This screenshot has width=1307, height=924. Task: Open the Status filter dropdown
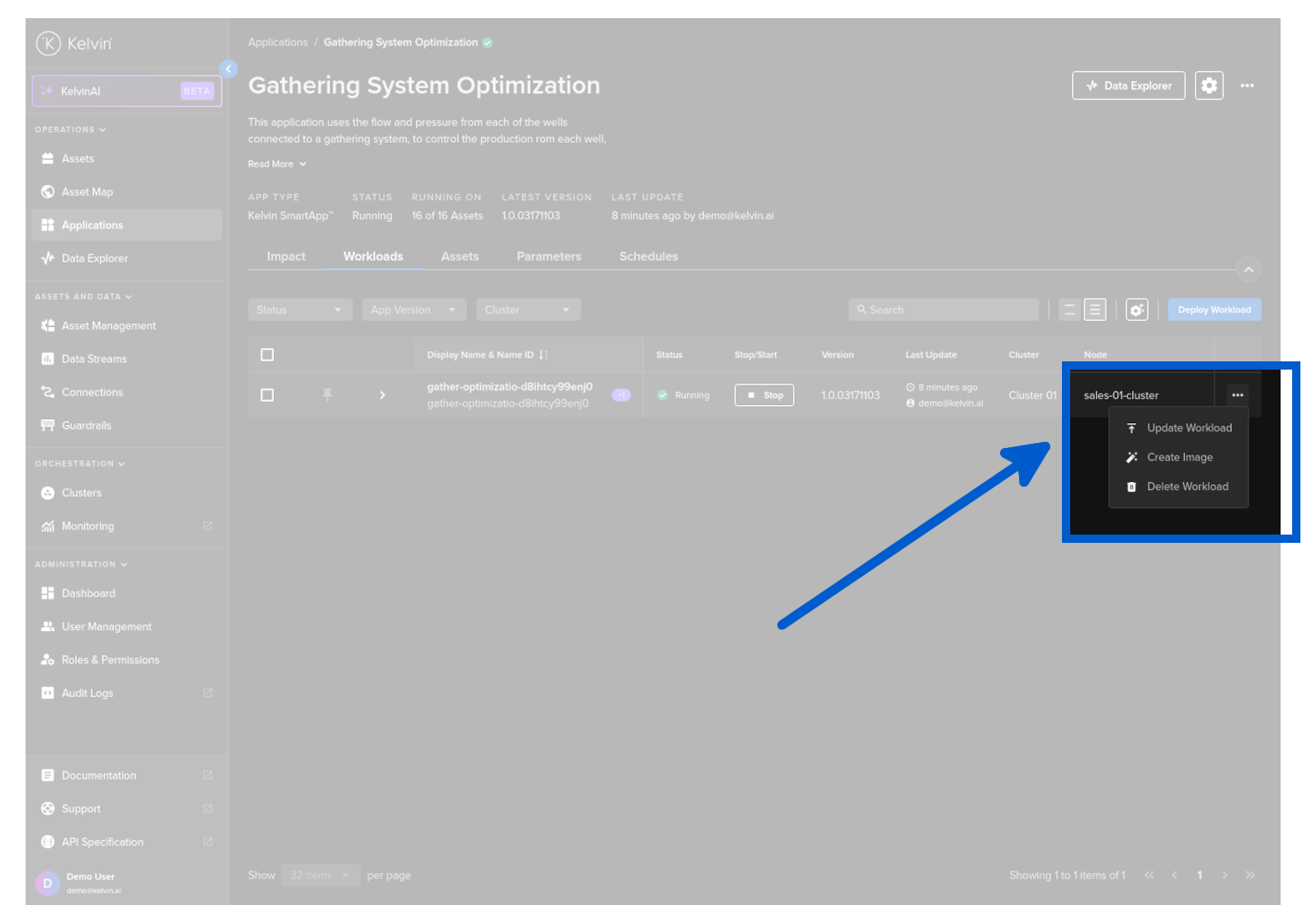(299, 310)
